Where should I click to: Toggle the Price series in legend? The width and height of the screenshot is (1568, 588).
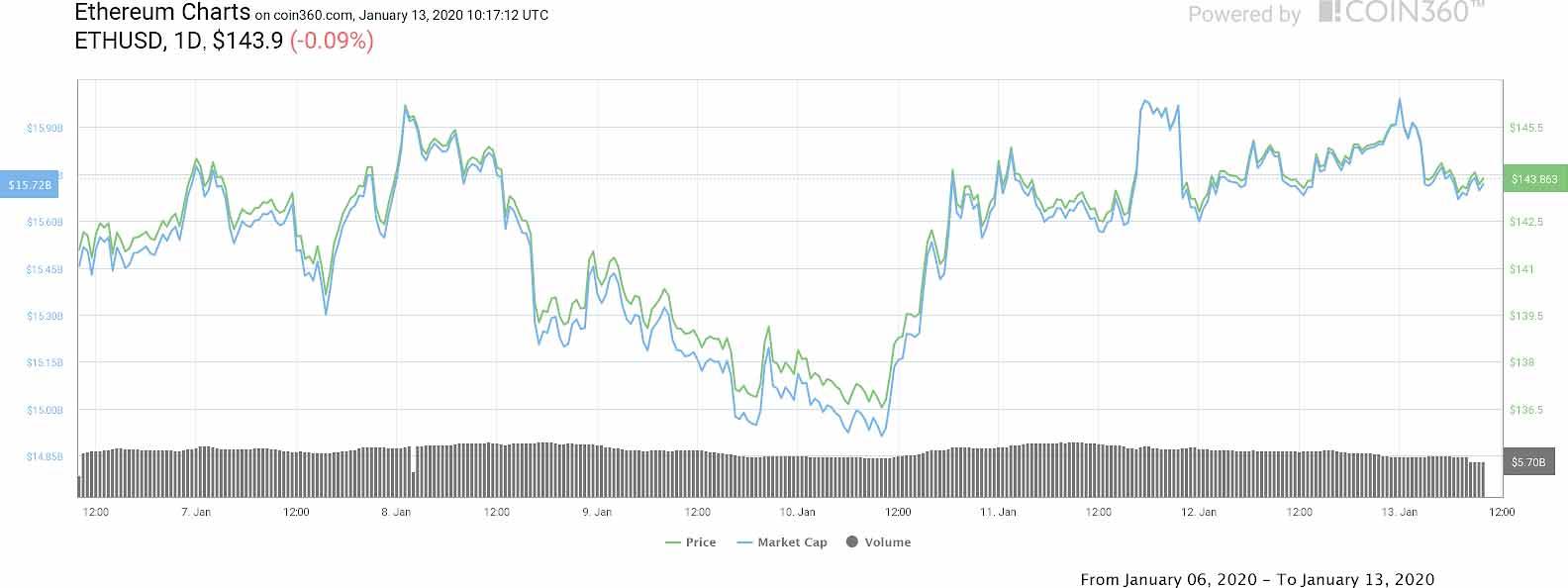691,542
